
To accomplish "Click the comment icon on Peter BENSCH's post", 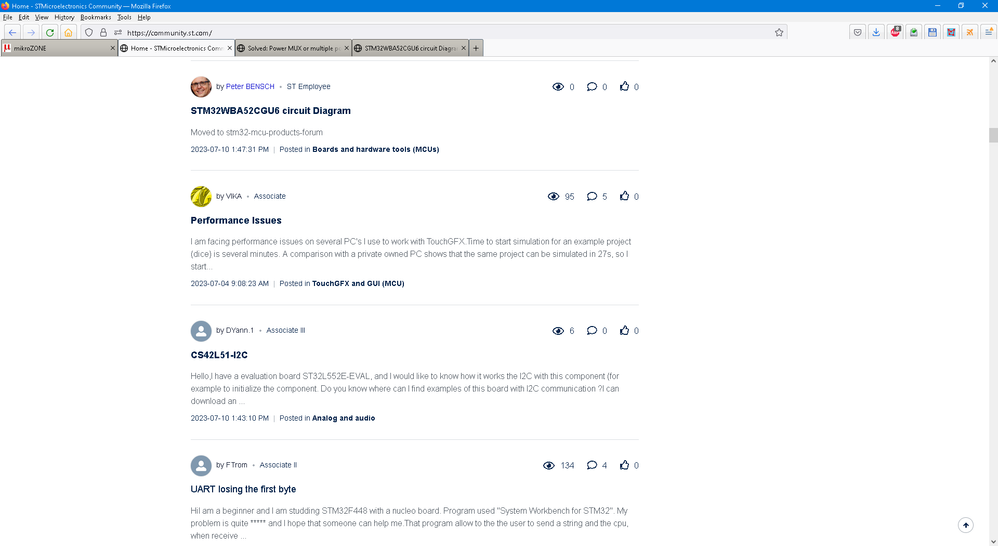I will tap(592, 87).
